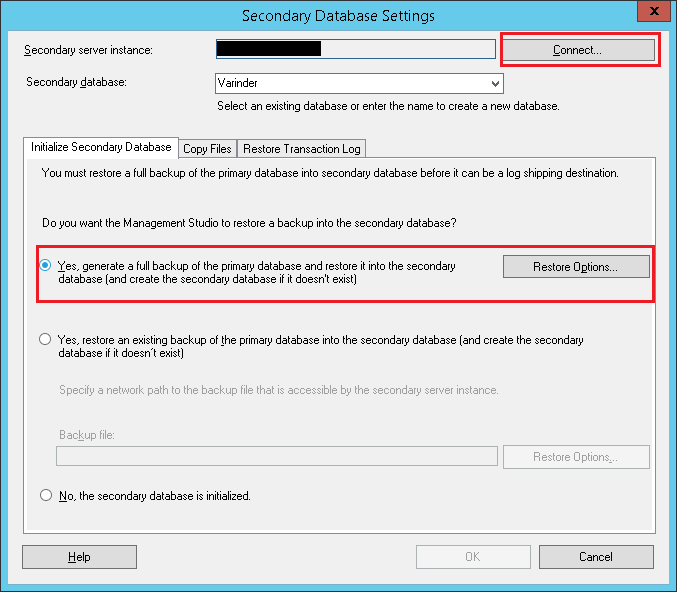Switch to the Copy Files tab
The image size is (677, 592).
[x=207, y=148]
